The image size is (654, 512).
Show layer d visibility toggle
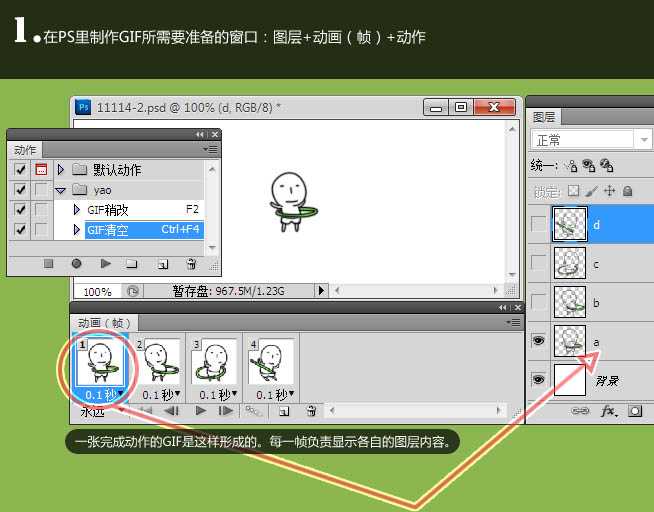click(538, 224)
